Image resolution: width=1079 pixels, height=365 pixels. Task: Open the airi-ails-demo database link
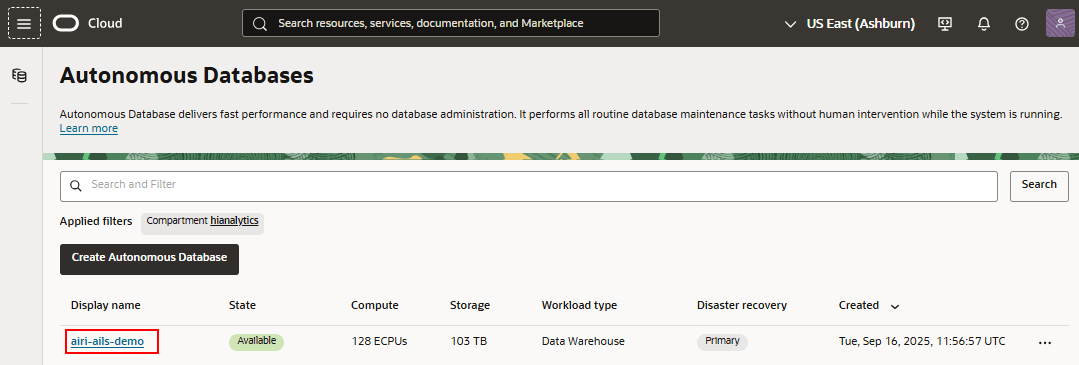point(107,341)
